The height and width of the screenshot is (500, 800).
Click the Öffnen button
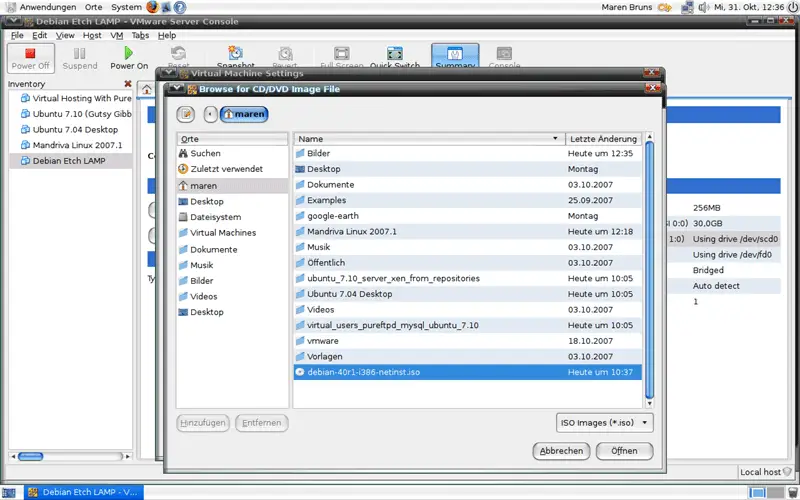pyautogui.click(x=624, y=451)
